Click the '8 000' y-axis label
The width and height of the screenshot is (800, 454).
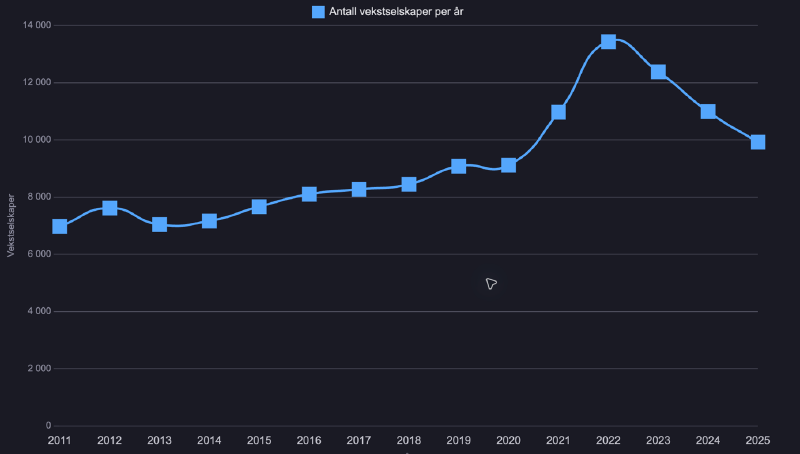pyautogui.click(x=39, y=197)
